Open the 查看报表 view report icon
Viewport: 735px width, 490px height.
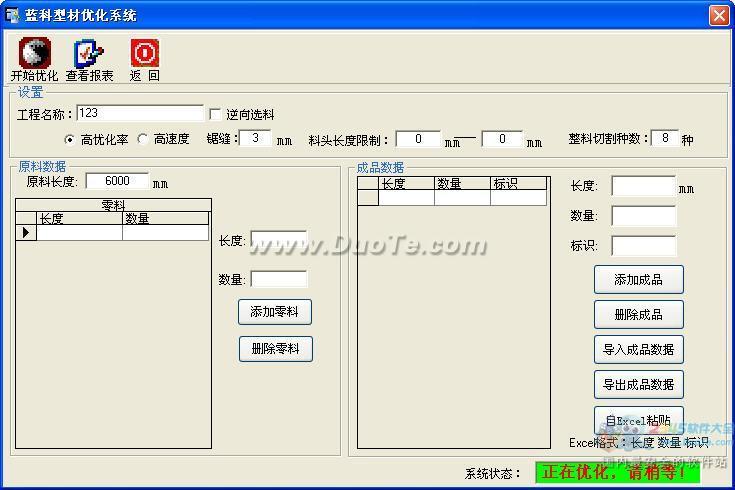tap(89, 54)
